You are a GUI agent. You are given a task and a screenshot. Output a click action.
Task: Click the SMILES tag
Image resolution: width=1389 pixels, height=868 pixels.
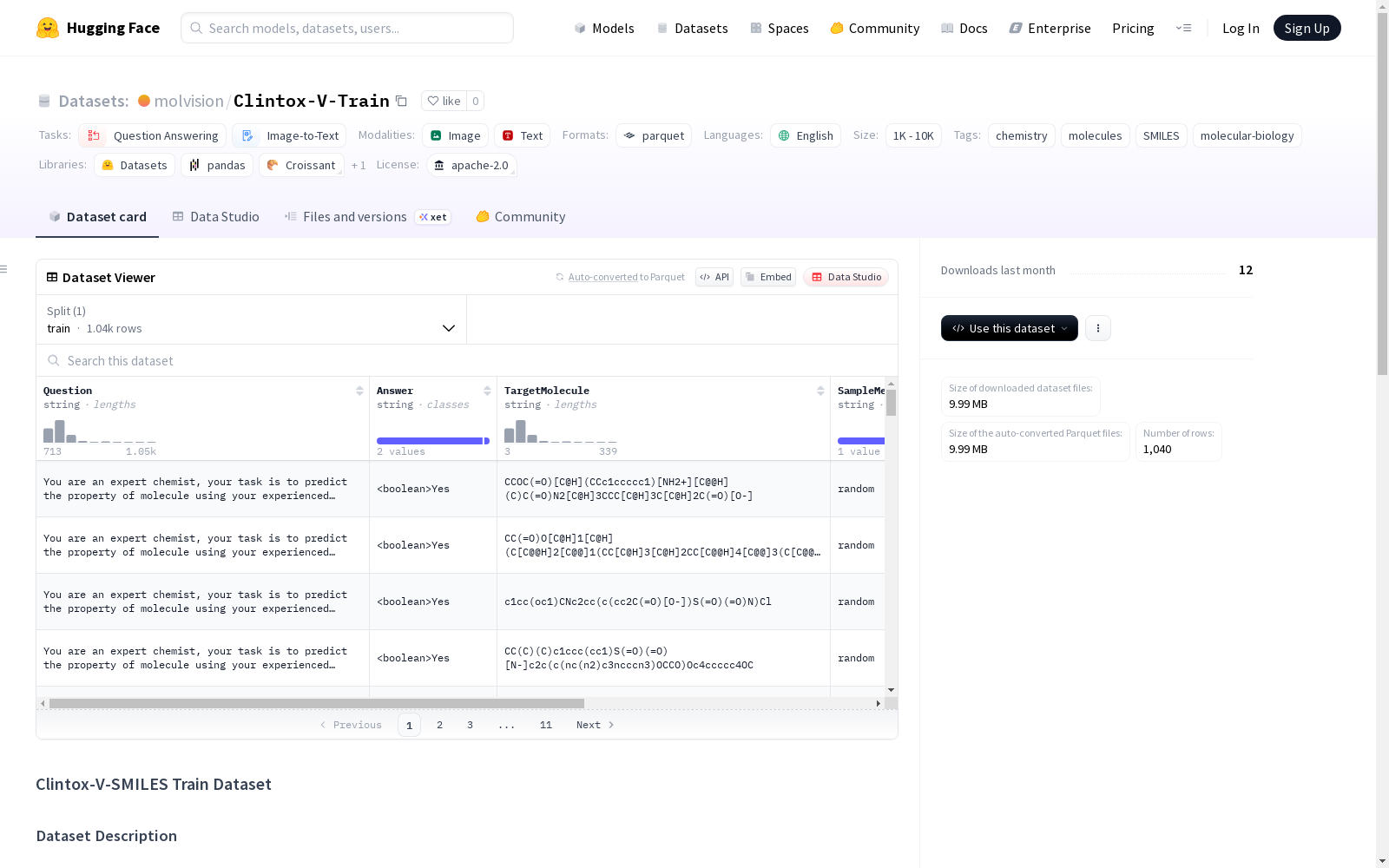pyautogui.click(x=1161, y=135)
